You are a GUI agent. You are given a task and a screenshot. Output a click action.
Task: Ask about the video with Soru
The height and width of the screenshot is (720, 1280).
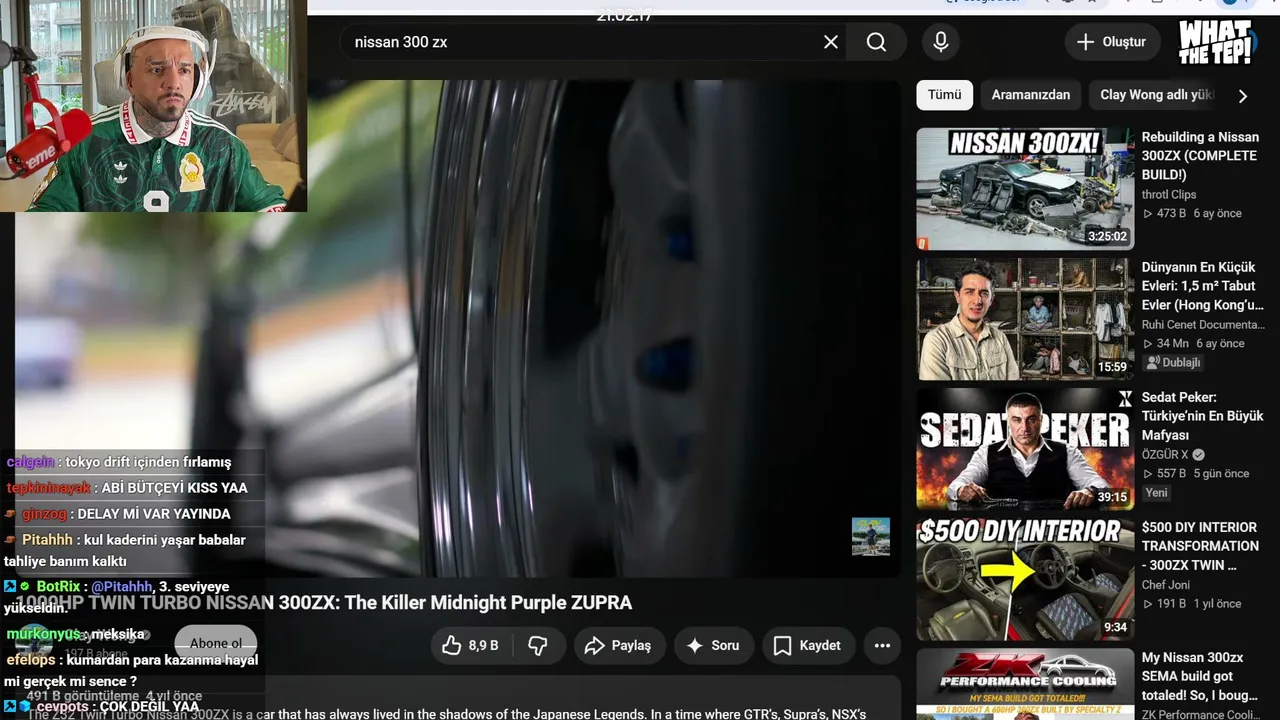tap(713, 646)
